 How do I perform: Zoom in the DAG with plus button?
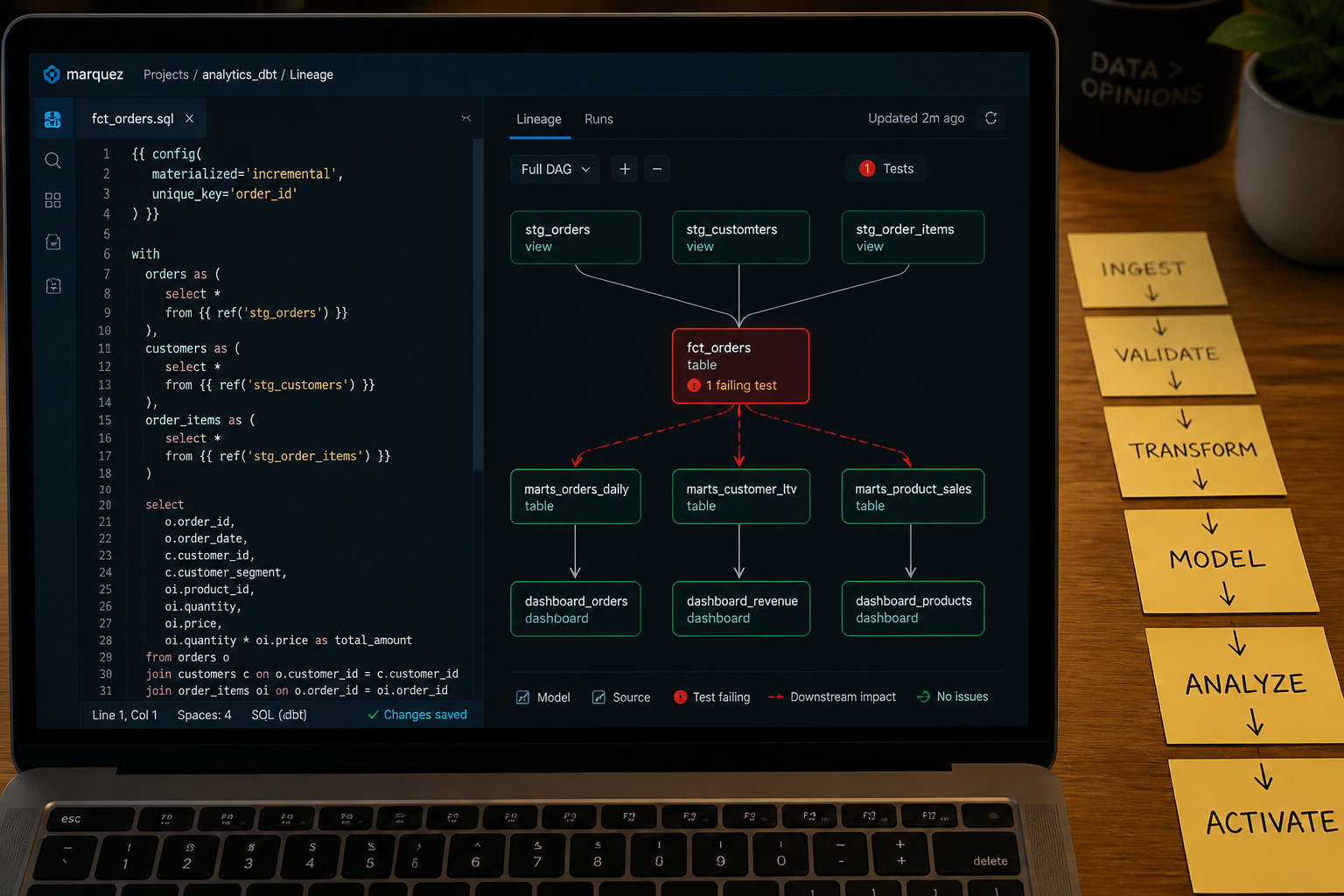pos(625,169)
